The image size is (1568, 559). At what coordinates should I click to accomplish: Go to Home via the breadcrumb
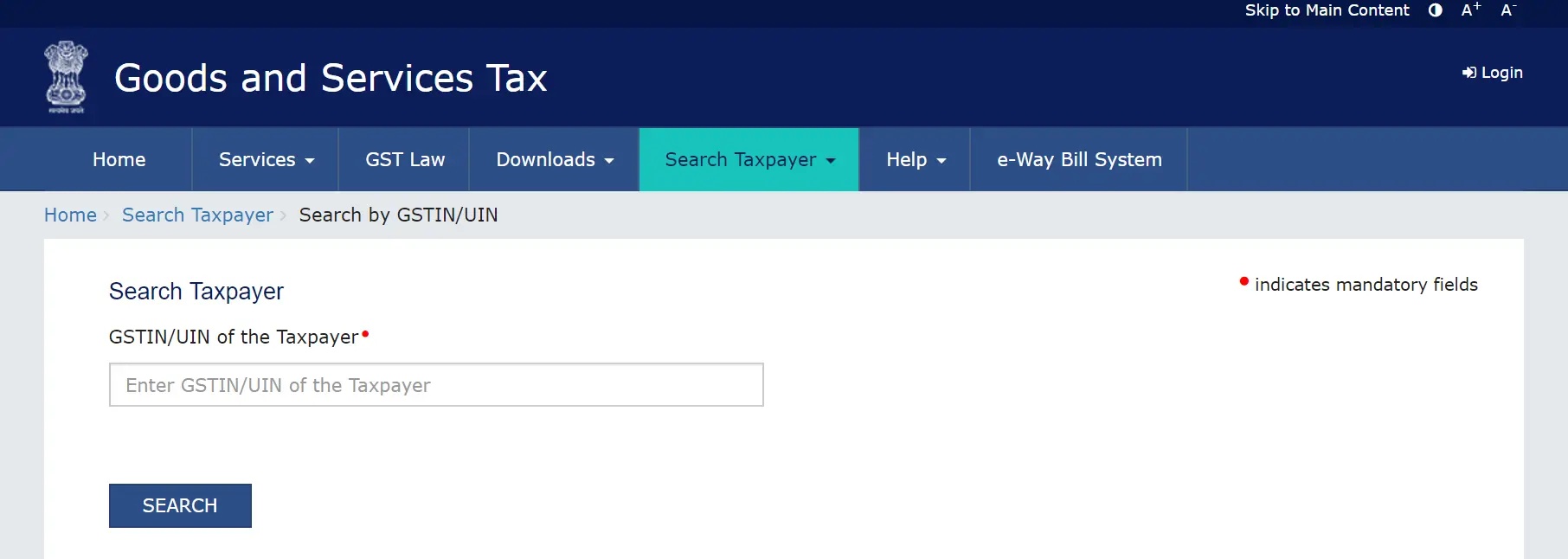point(70,215)
